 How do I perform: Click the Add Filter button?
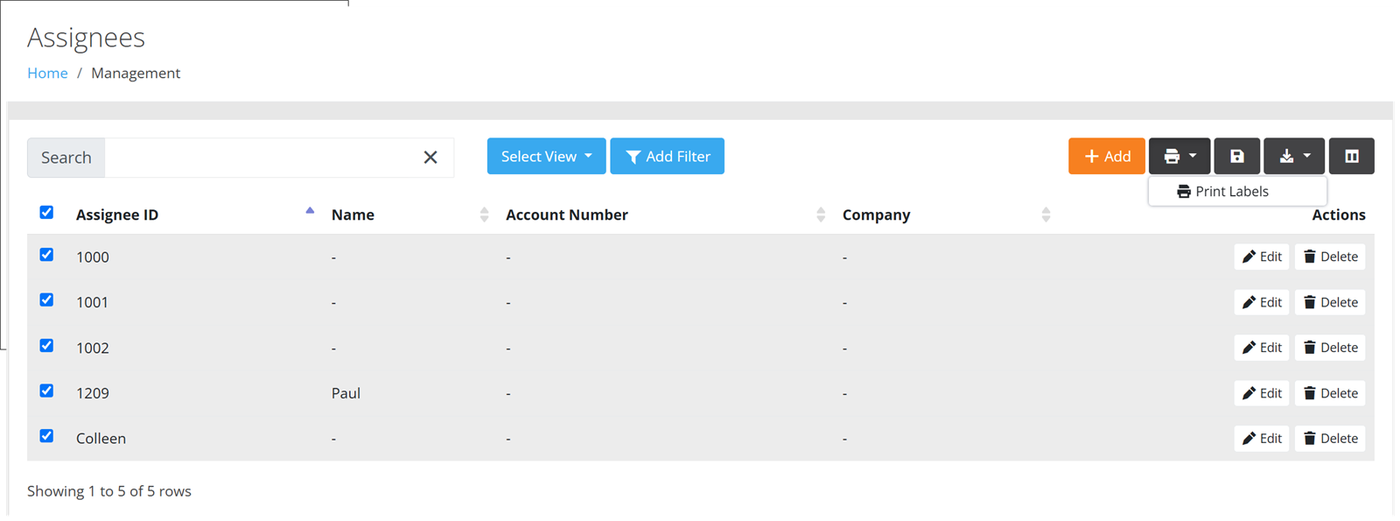667,156
